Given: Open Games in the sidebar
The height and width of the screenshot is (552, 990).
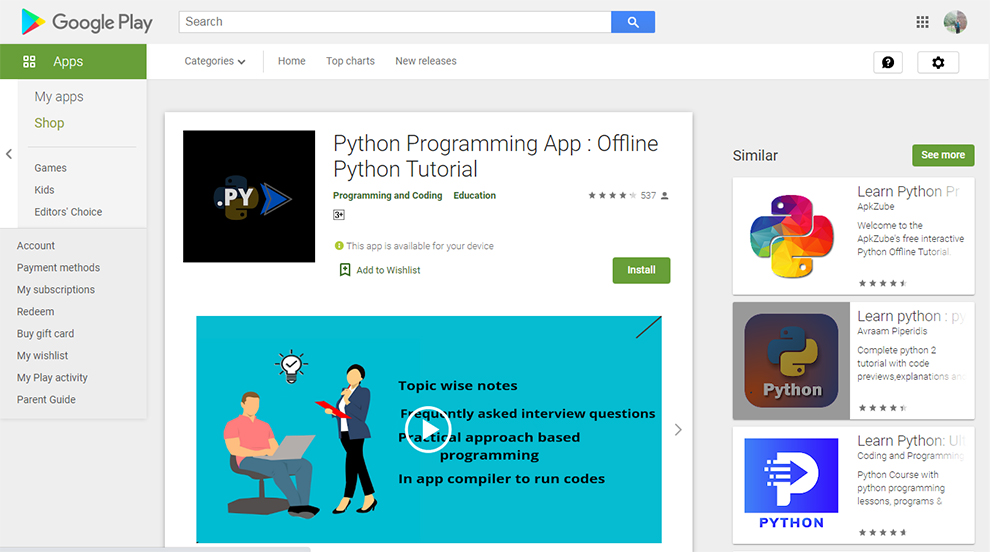Looking at the screenshot, I should 51,168.
